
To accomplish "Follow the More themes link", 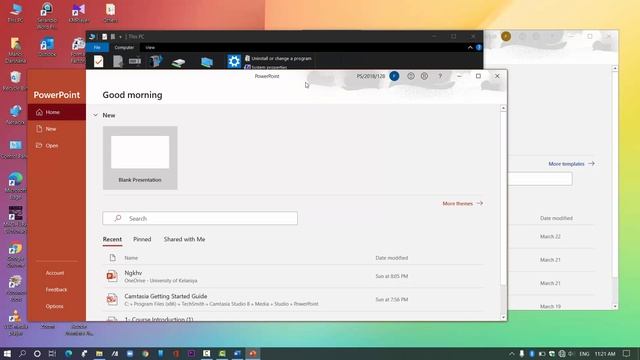I will 462,203.
